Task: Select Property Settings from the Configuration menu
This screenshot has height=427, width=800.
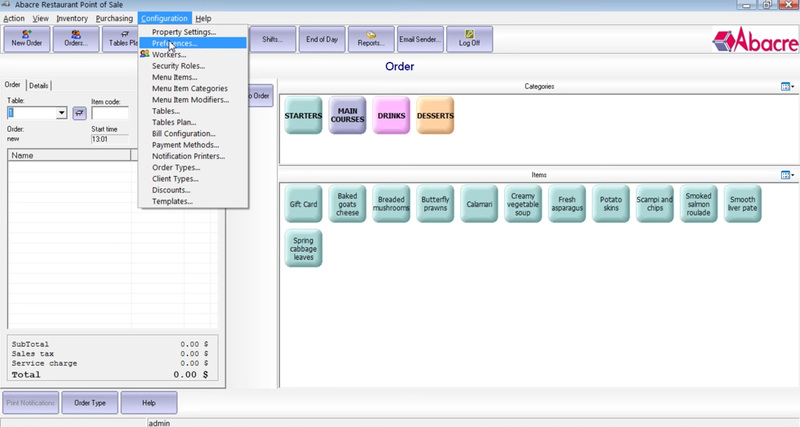Action: (x=193, y=32)
